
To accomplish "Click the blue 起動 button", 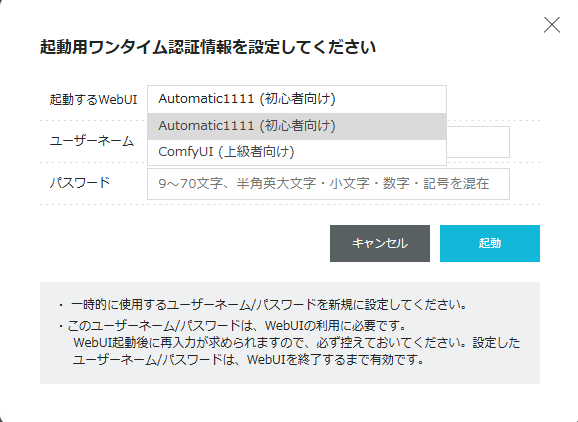I will 490,243.
